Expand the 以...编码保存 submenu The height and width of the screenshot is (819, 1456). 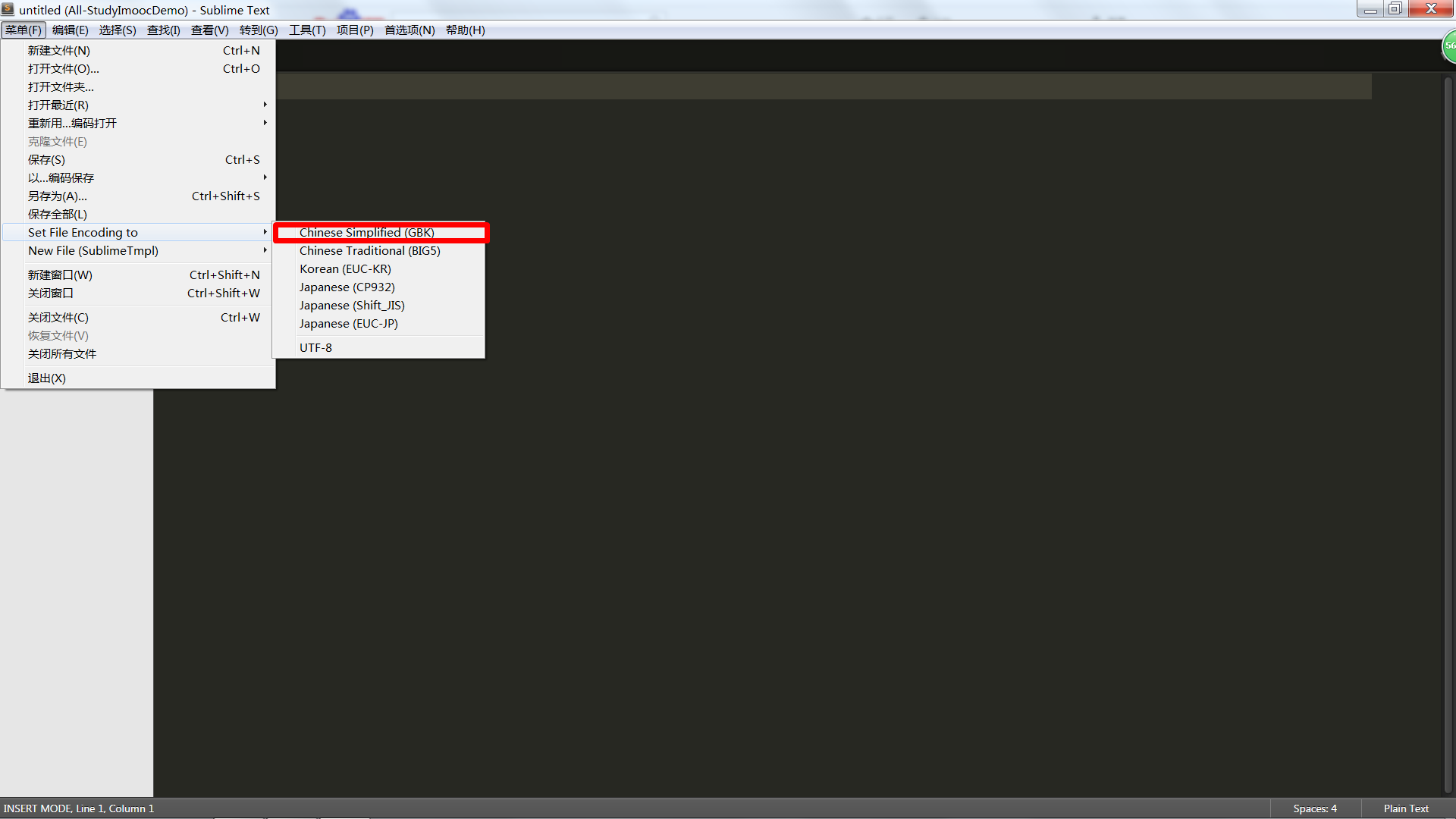pos(265,177)
